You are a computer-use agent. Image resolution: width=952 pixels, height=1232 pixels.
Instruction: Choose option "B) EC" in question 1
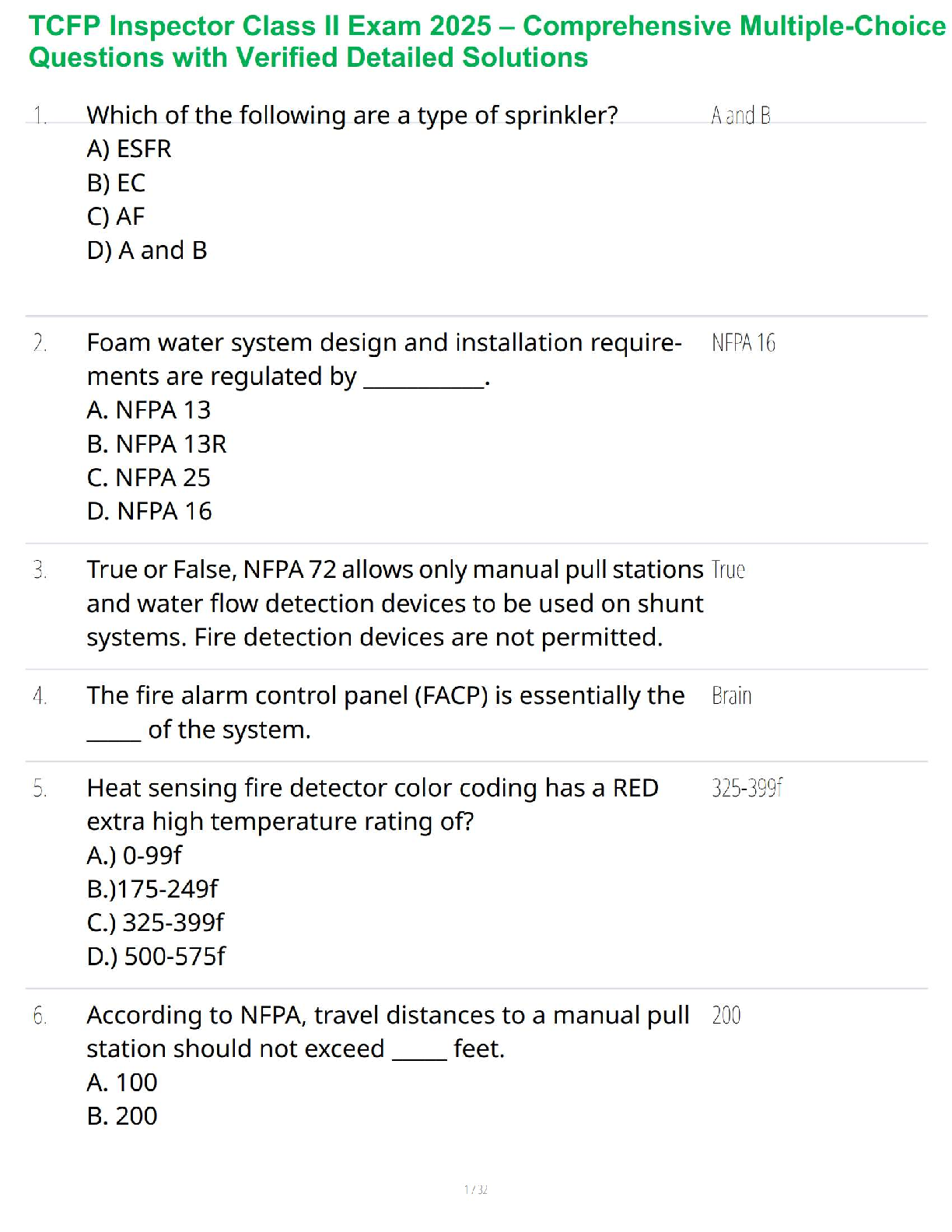tap(117, 183)
